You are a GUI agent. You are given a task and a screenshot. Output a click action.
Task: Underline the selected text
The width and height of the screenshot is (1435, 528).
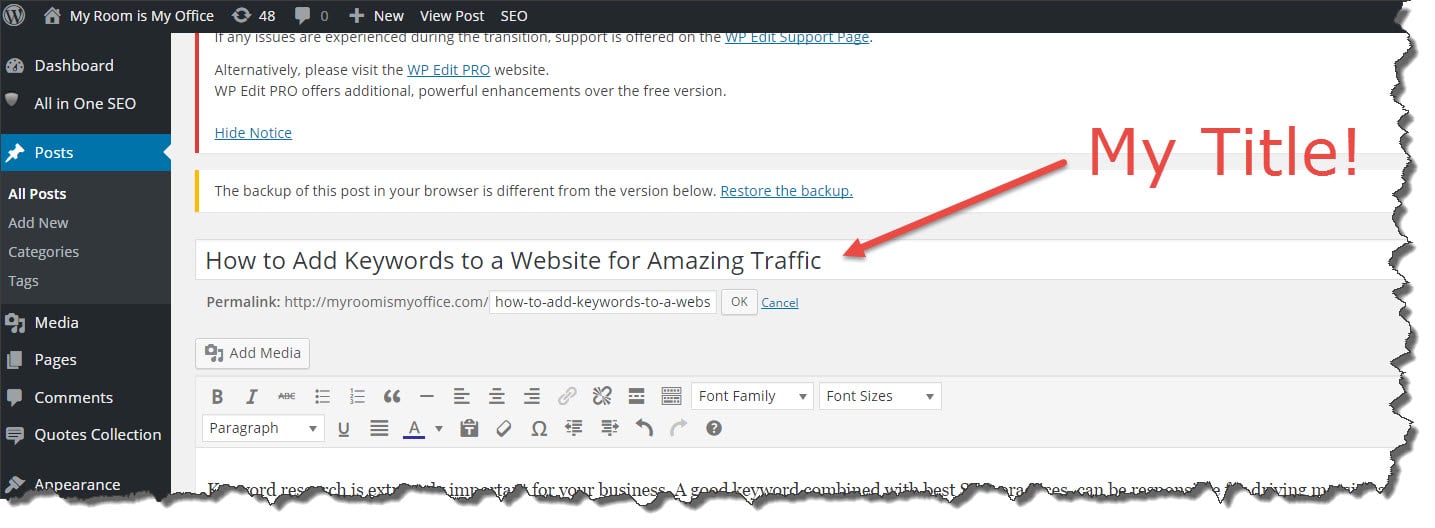(344, 428)
